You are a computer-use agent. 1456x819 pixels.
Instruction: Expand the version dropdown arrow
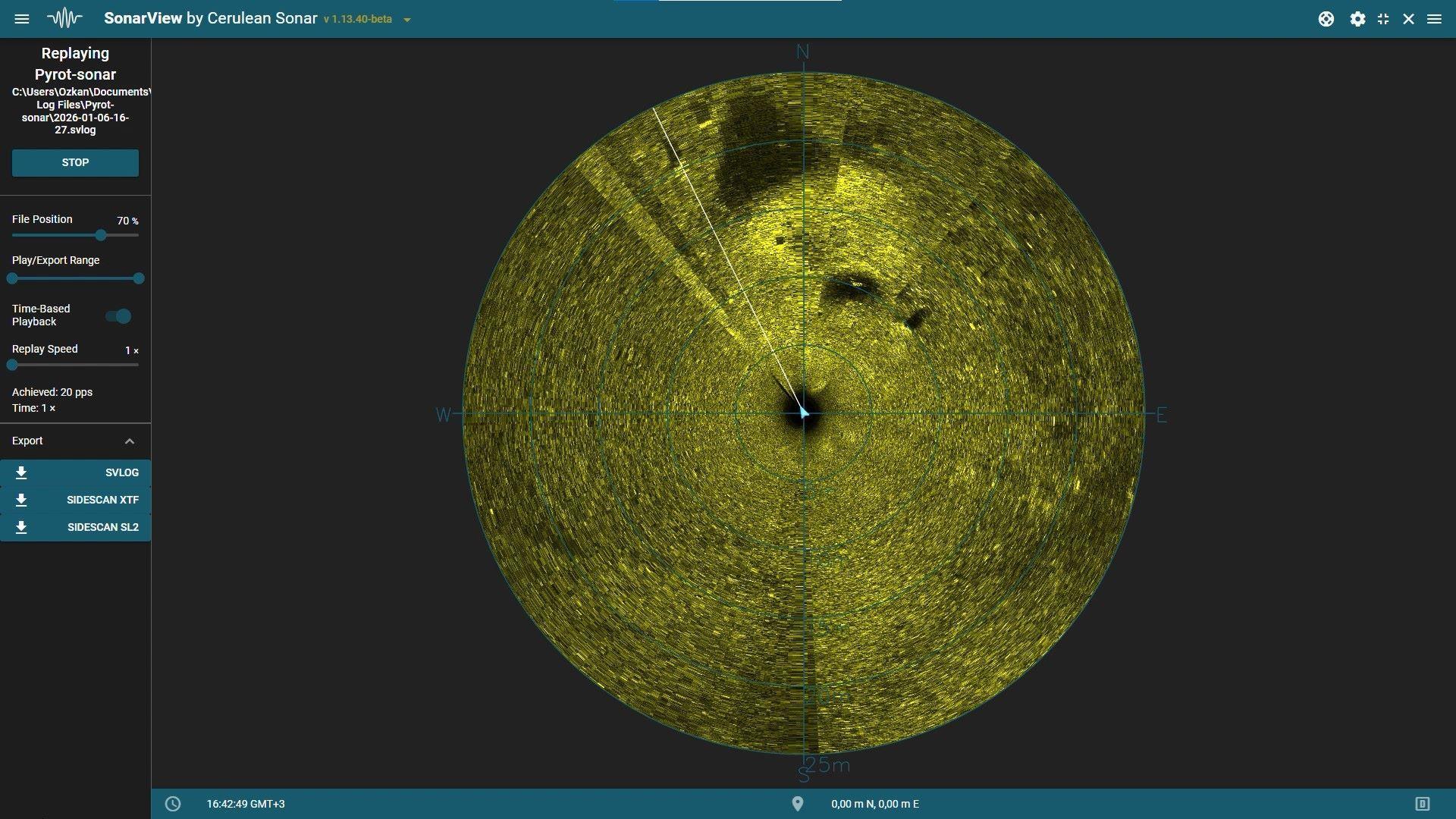tap(407, 20)
